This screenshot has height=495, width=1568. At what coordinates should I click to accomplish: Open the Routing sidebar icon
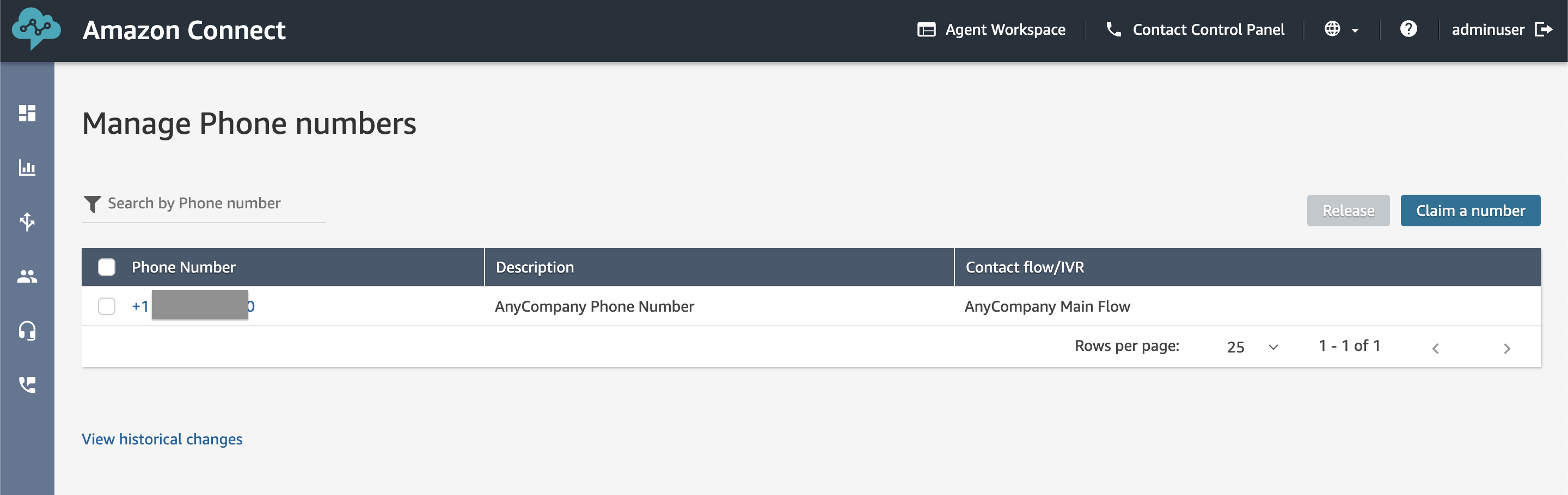pyautogui.click(x=27, y=221)
